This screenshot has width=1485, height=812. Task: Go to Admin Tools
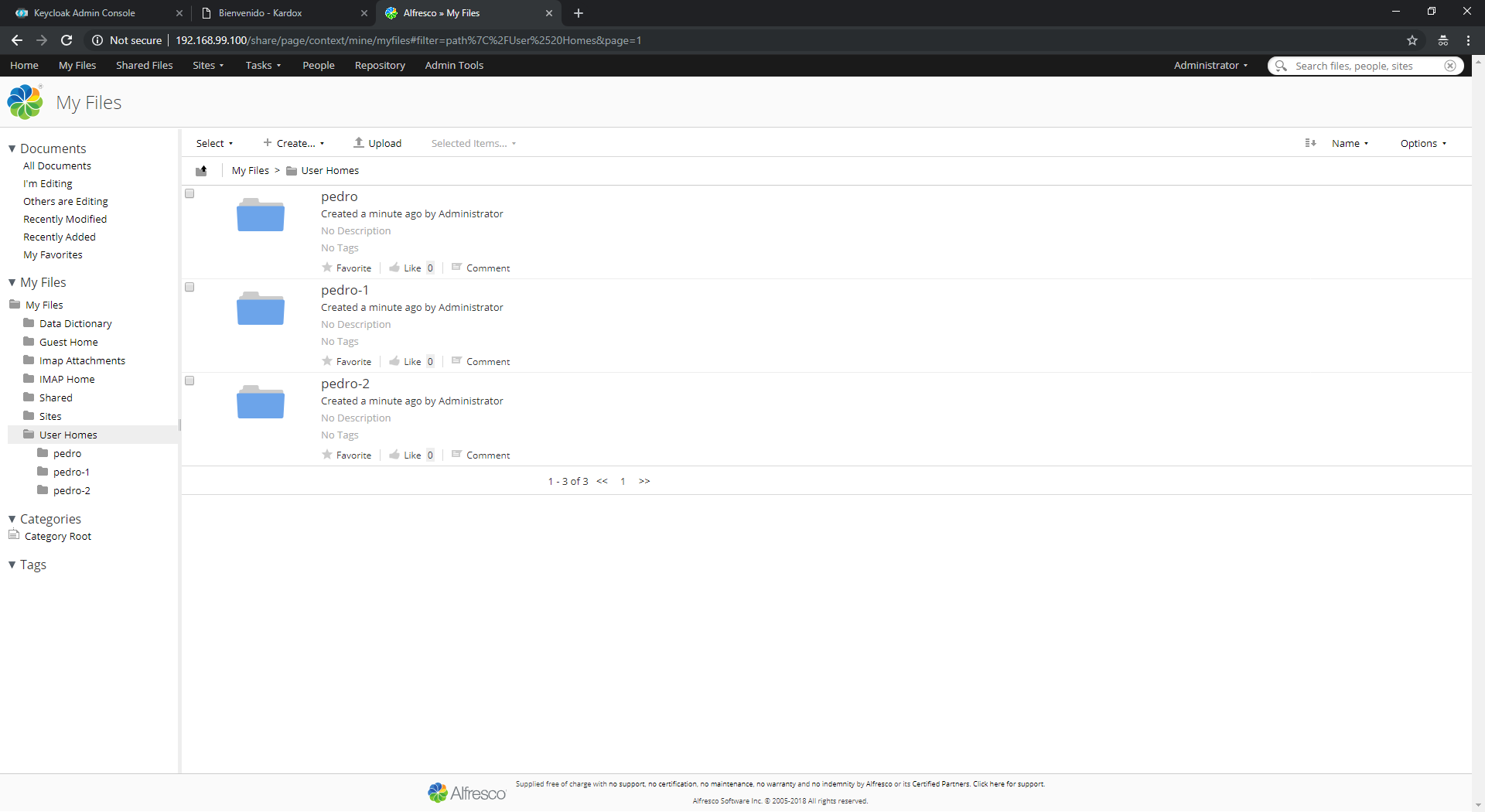point(454,66)
